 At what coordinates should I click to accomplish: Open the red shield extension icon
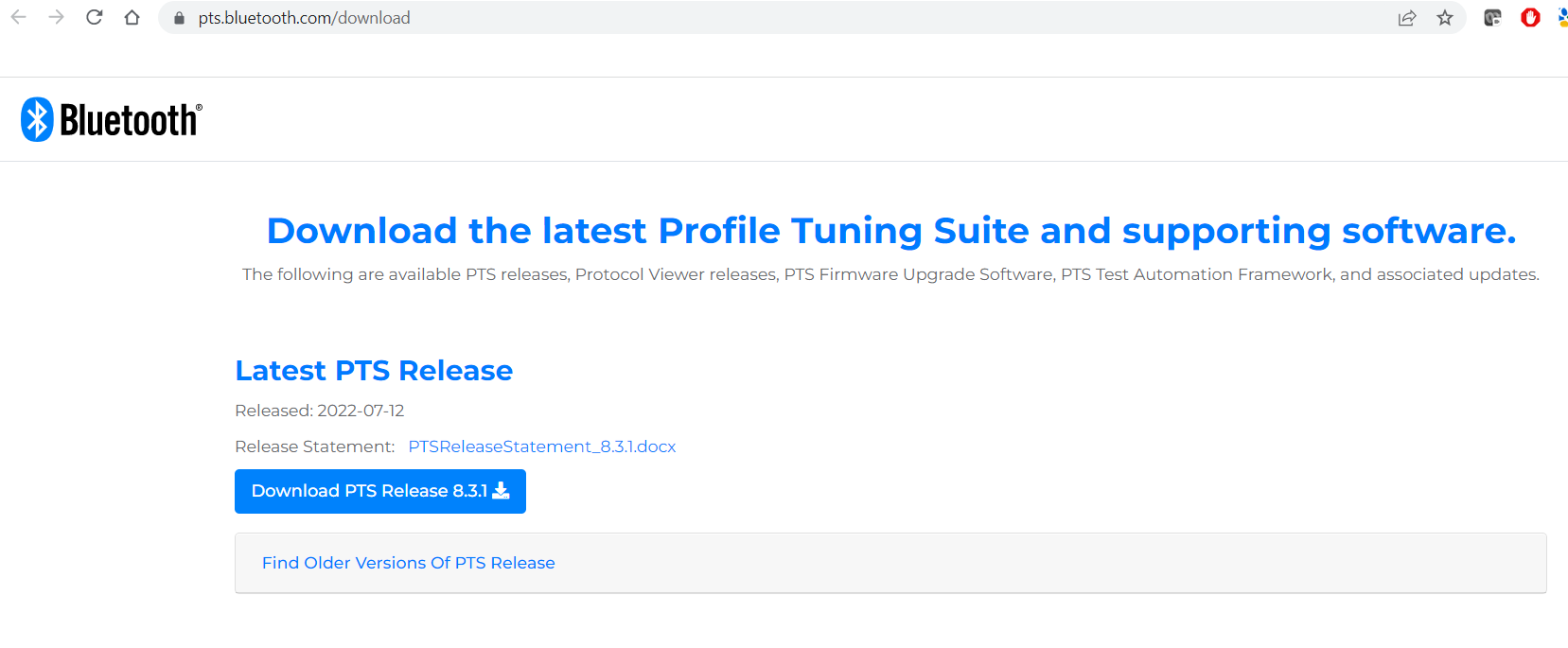pyautogui.click(x=1530, y=17)
